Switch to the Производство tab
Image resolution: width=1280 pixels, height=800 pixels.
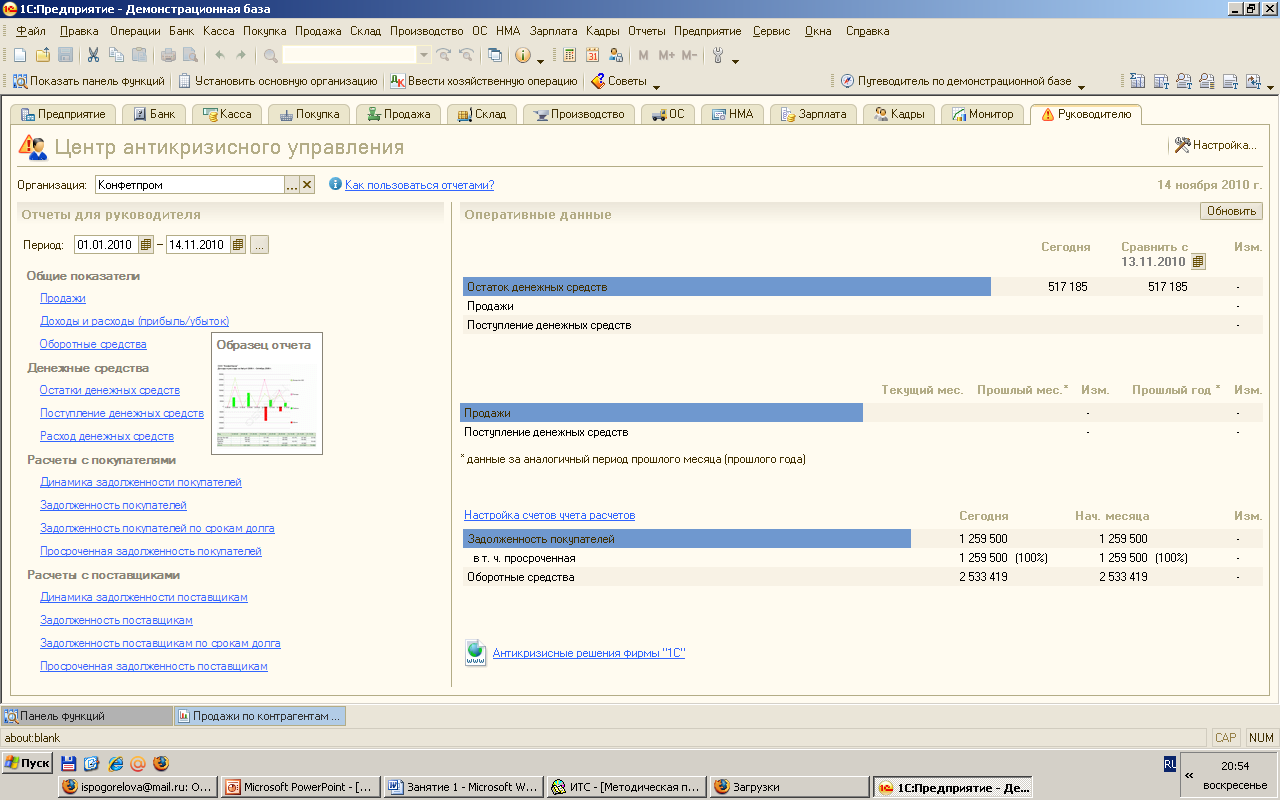coord(579,114)
